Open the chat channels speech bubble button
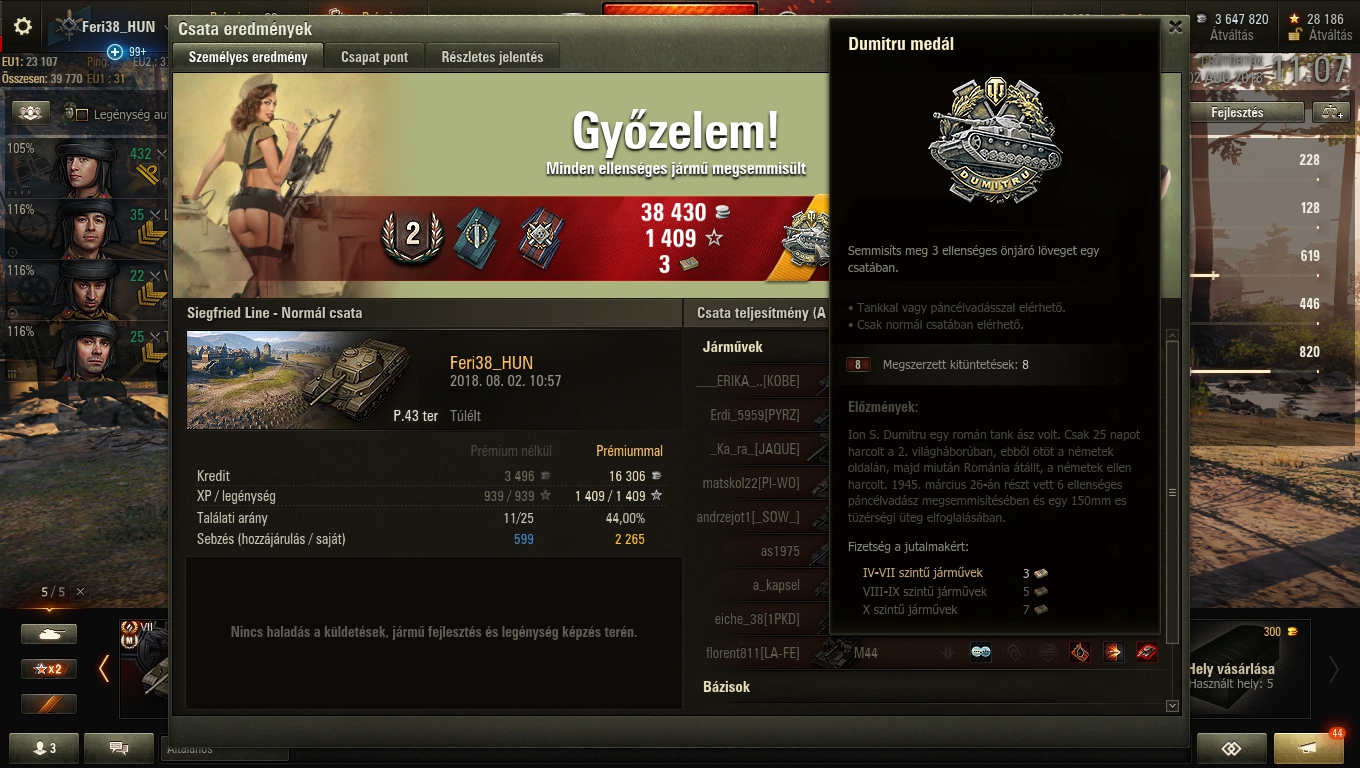Image resolution: width=1360 pixels, height=768 pixels. click(x=119, y=748)
